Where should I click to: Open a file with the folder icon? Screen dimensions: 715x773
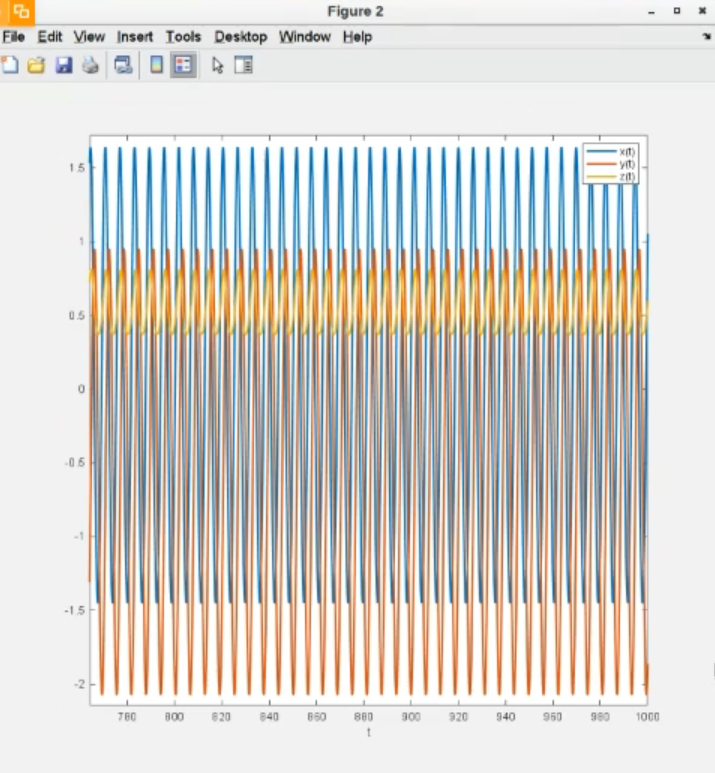[x=36, y=66]
